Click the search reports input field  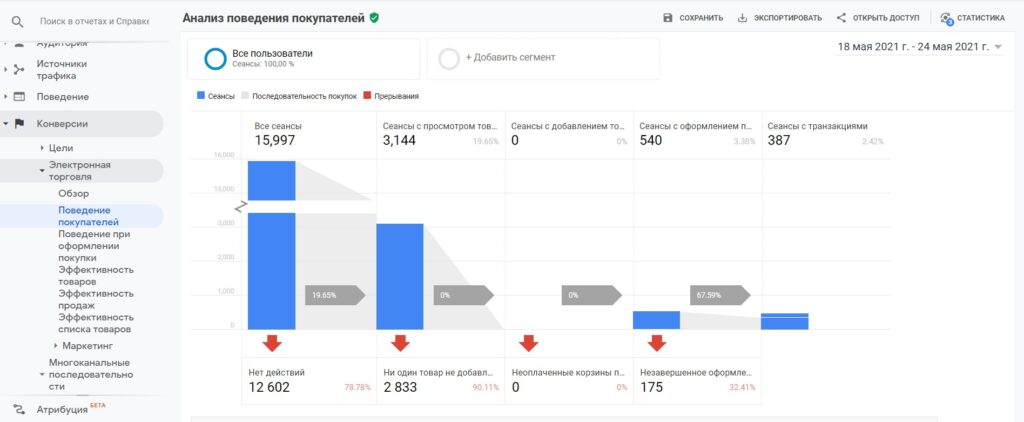[x=95, y=20]
